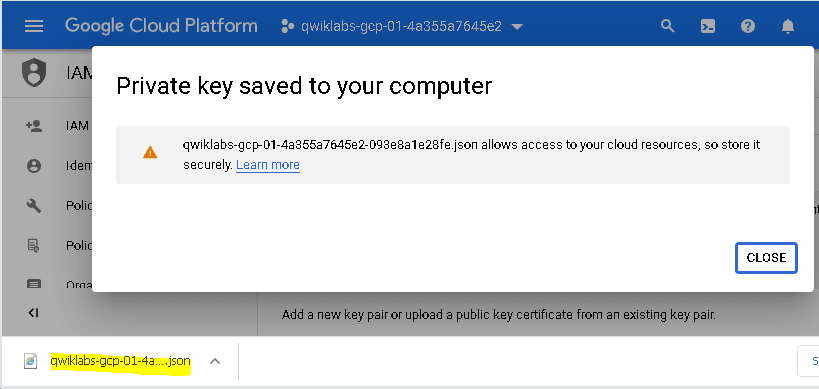819x389 pixels.
Task: Click the IAM shield icon
Action: click(x=34, y=73)
